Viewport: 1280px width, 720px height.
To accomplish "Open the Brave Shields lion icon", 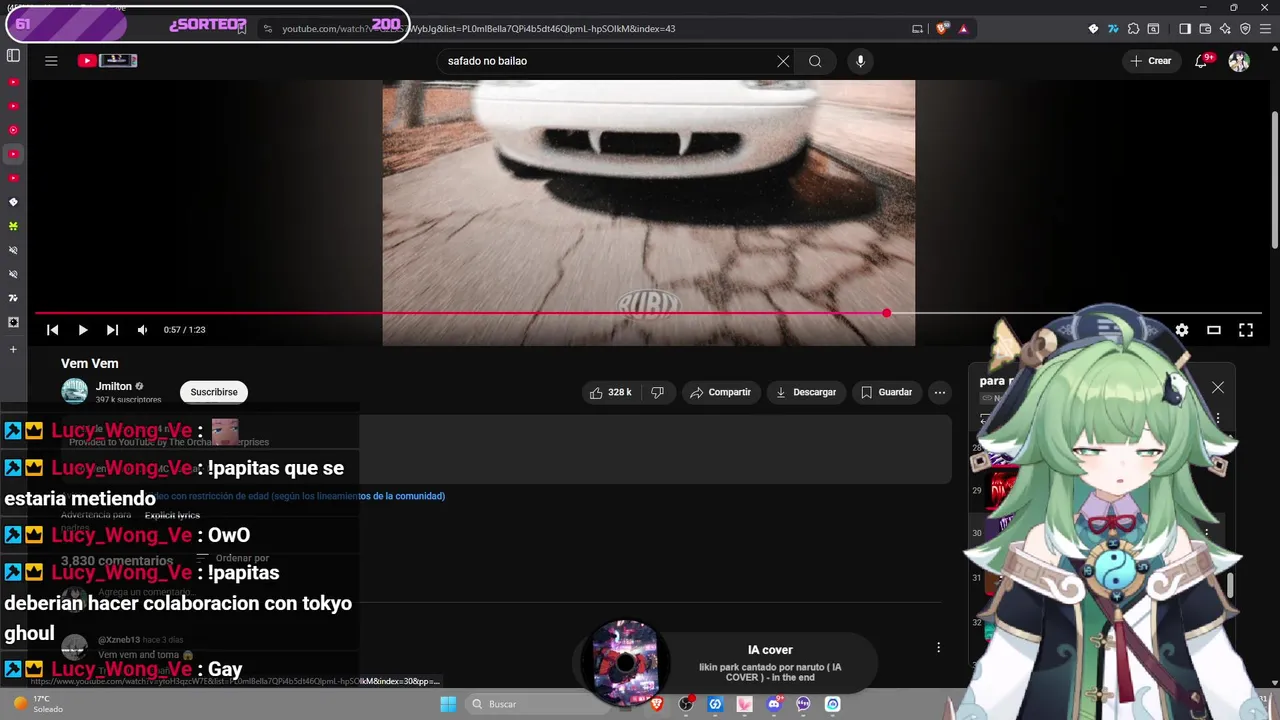I will [941, 29].
